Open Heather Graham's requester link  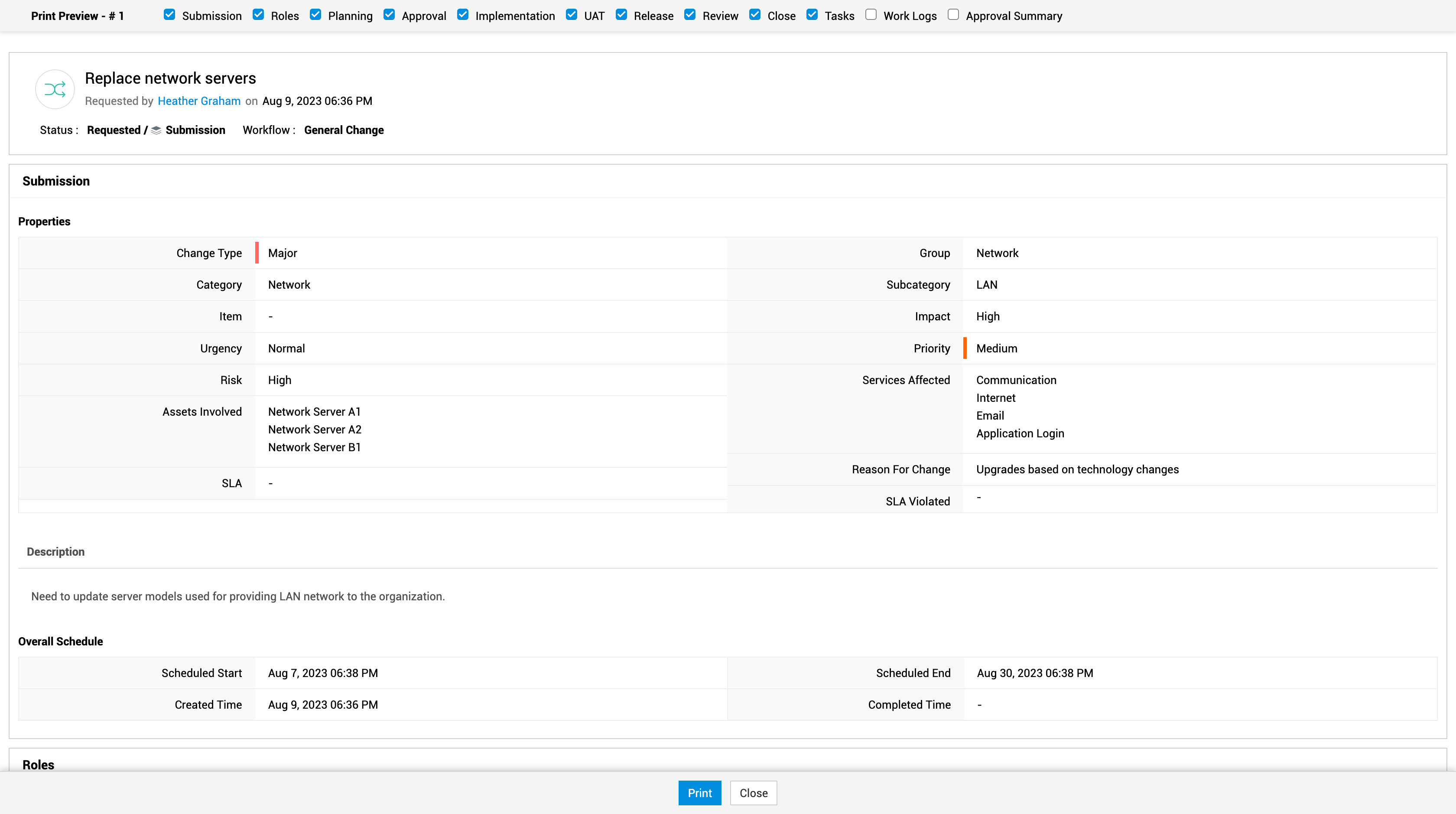point(199,101)
